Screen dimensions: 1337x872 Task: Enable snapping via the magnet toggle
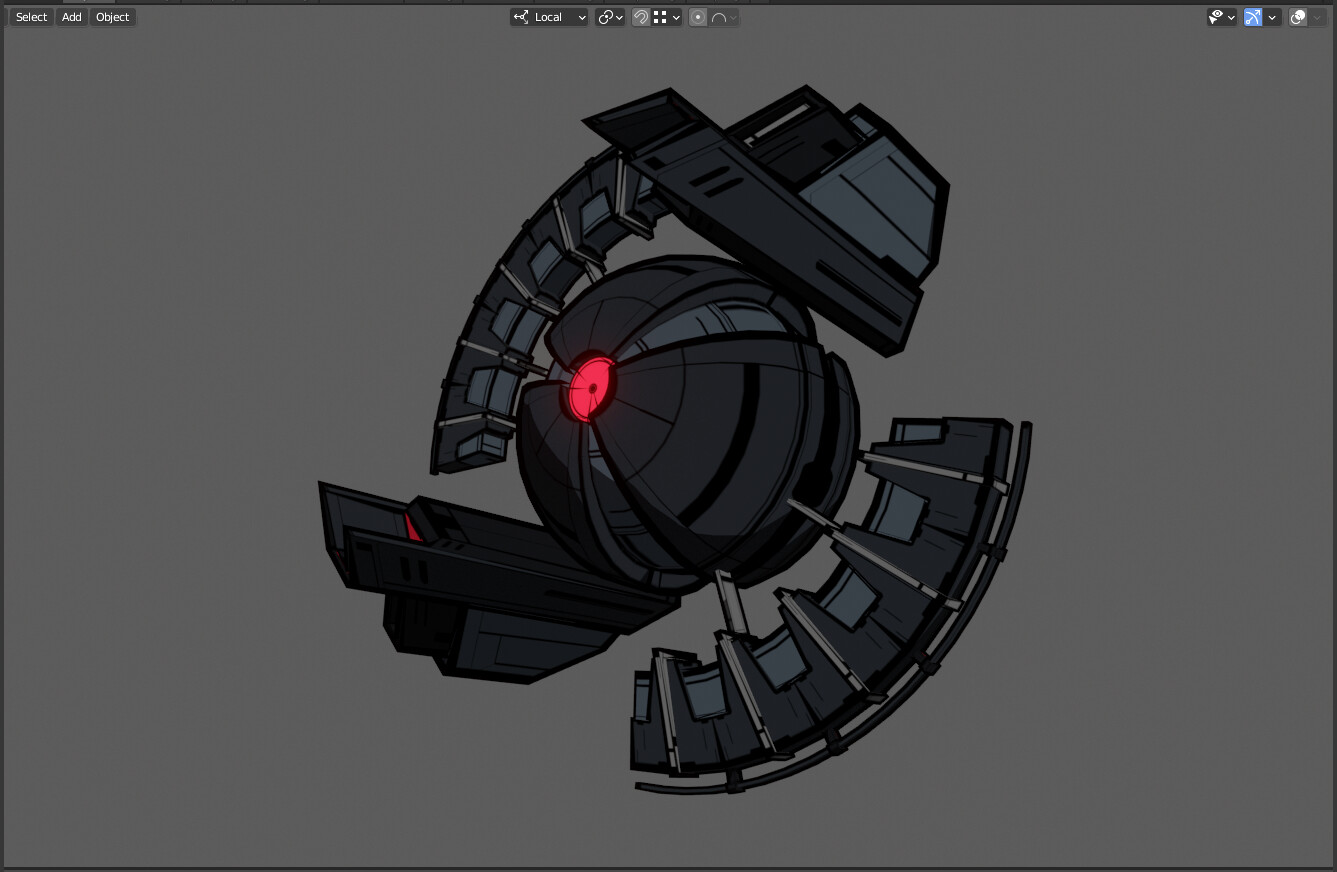641,17
